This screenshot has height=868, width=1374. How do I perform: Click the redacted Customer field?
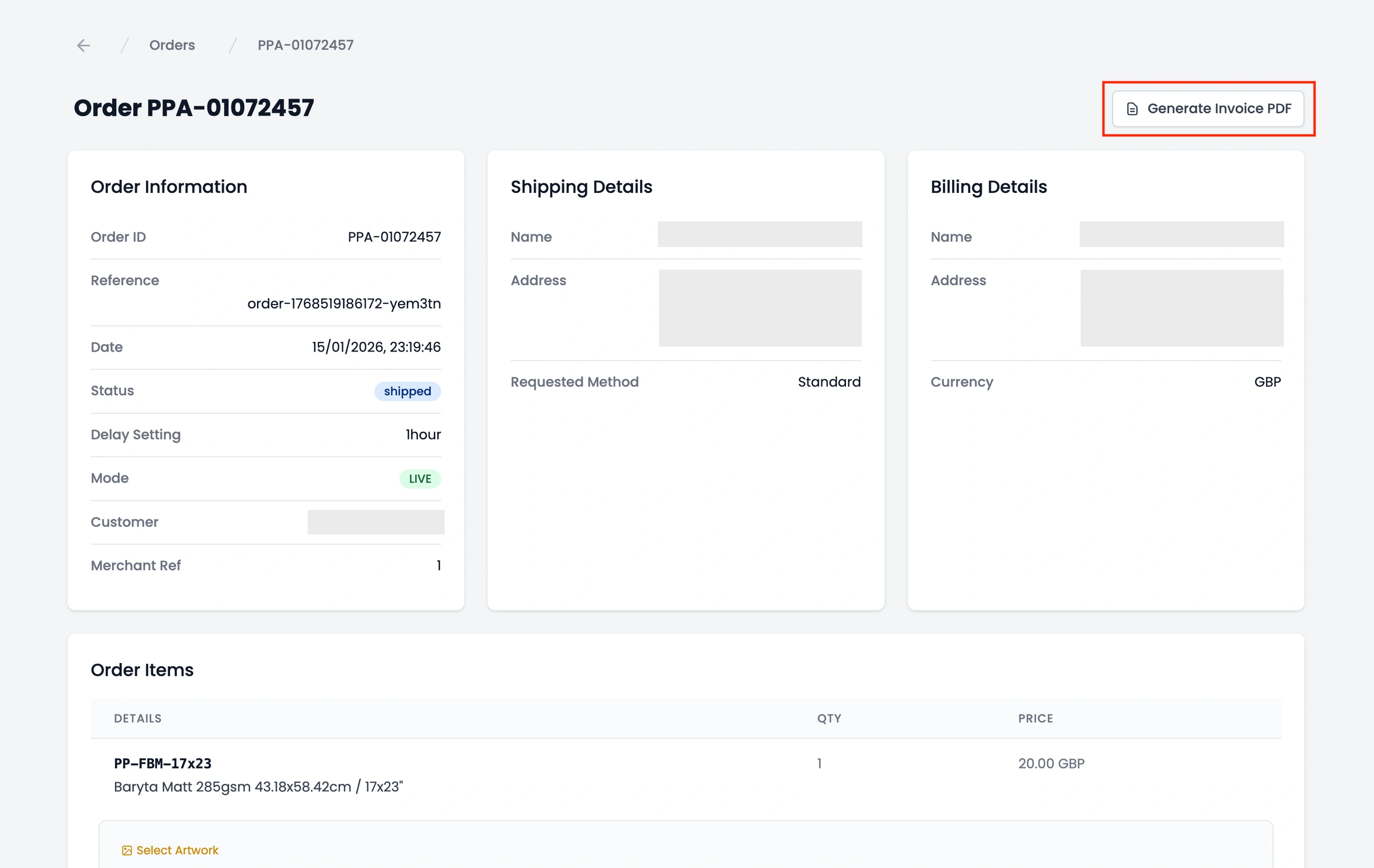(376, 522)
